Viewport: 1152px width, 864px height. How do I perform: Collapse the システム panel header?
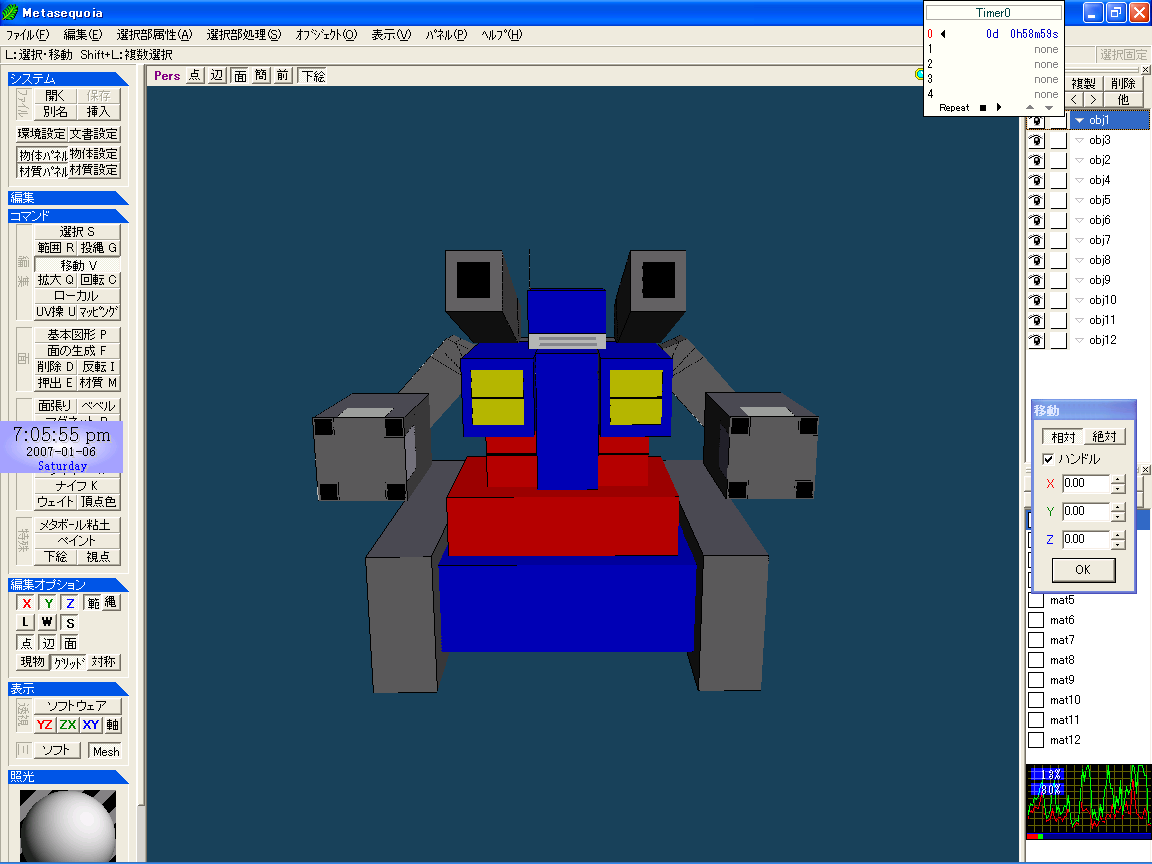[68, 79]
